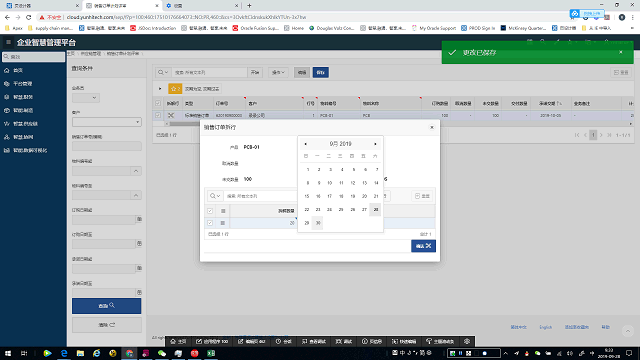Toggle the dialog grid header select-all checkbox
The height and width of the screenshot is (360, 640).
click(210, 211)
